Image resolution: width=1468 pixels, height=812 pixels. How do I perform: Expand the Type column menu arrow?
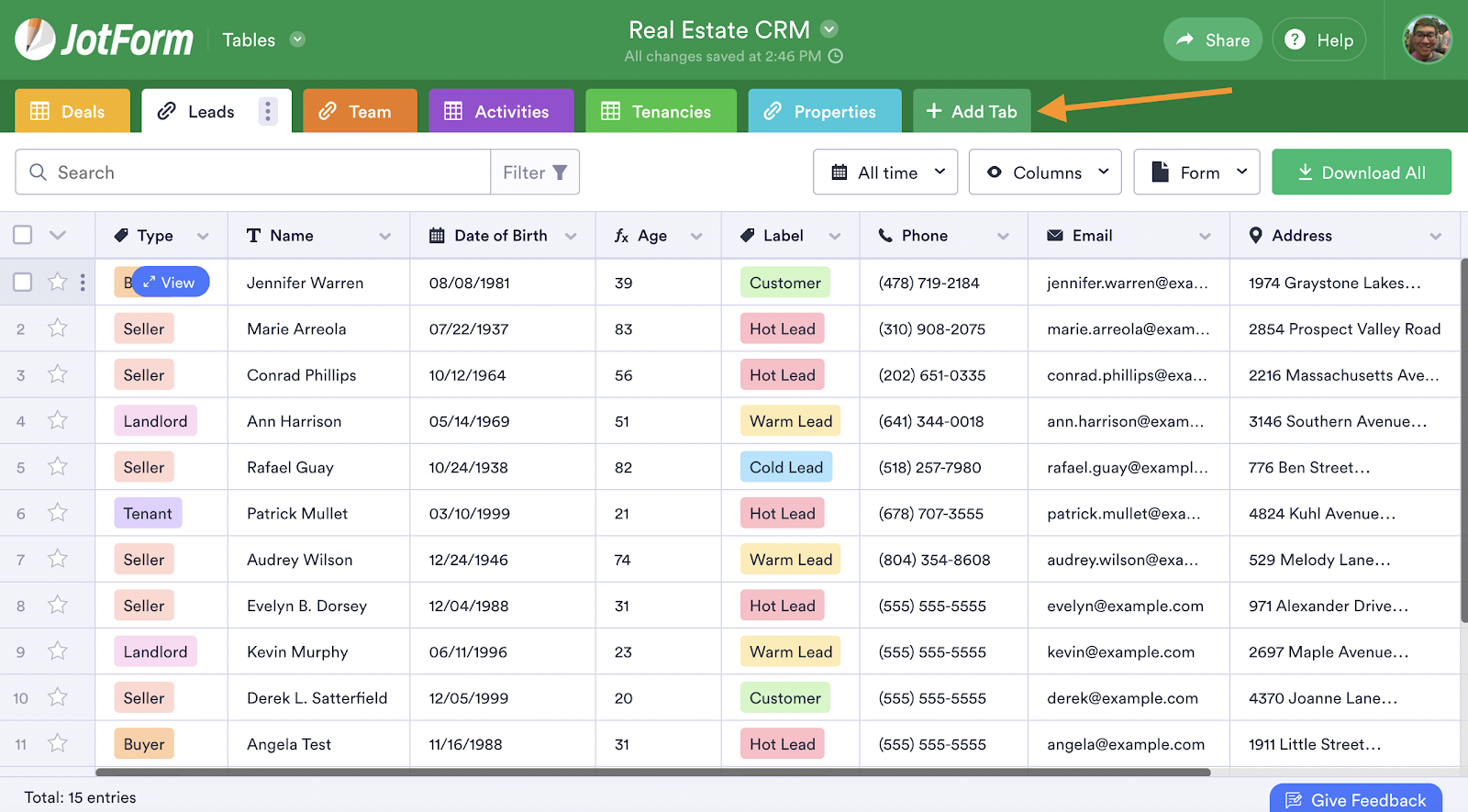tap(203, 236)
